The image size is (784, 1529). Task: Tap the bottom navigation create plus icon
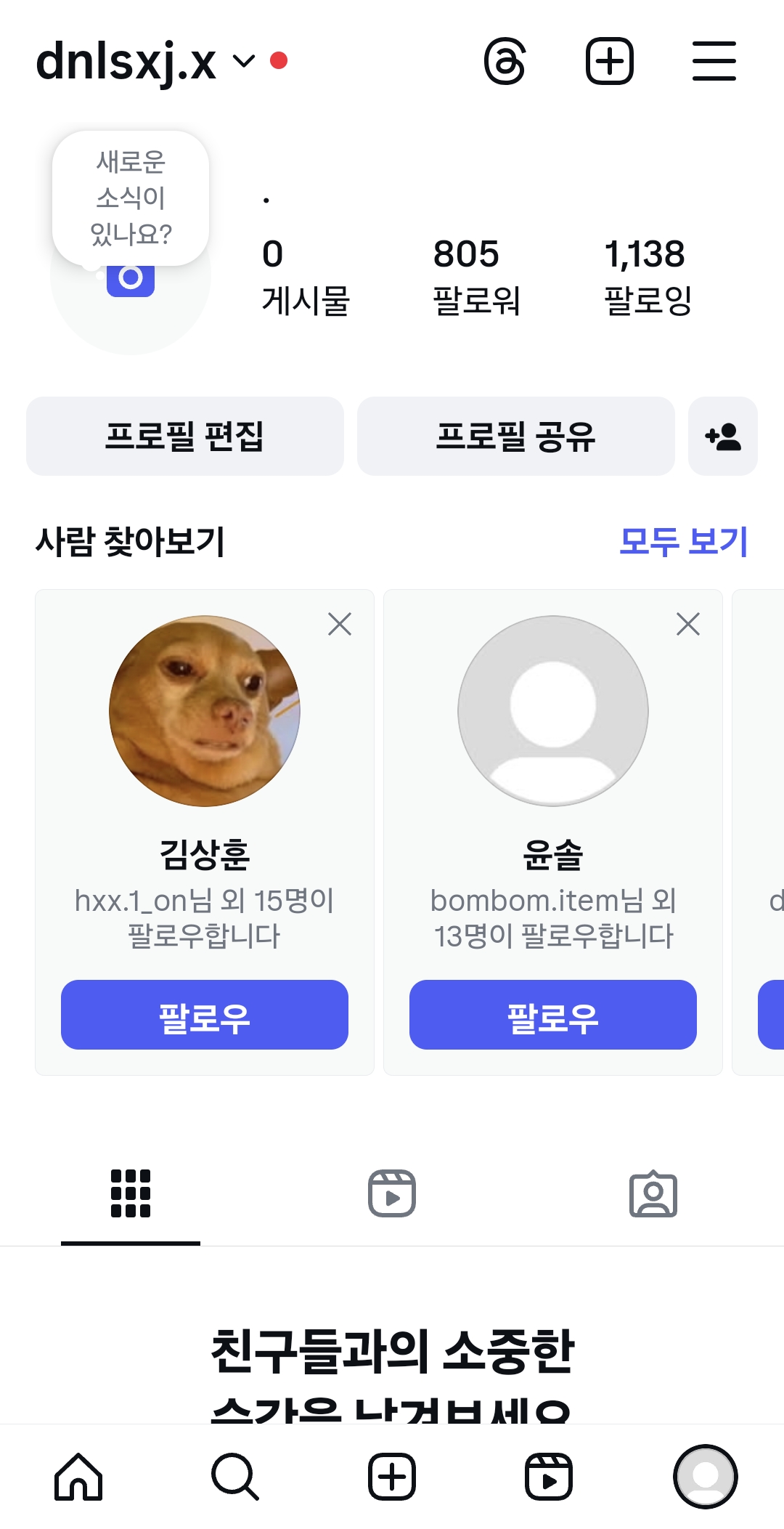(392, 1477)
